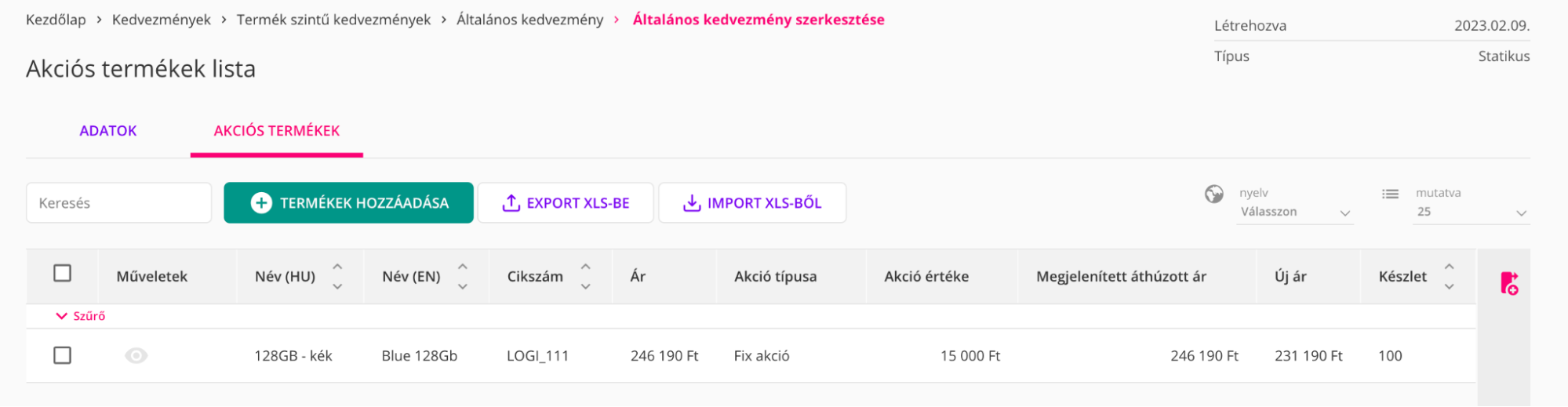Toggle the select-all header checkbox
The width and height of the screenshot is (1568, 407).
[x=63, y=273]
